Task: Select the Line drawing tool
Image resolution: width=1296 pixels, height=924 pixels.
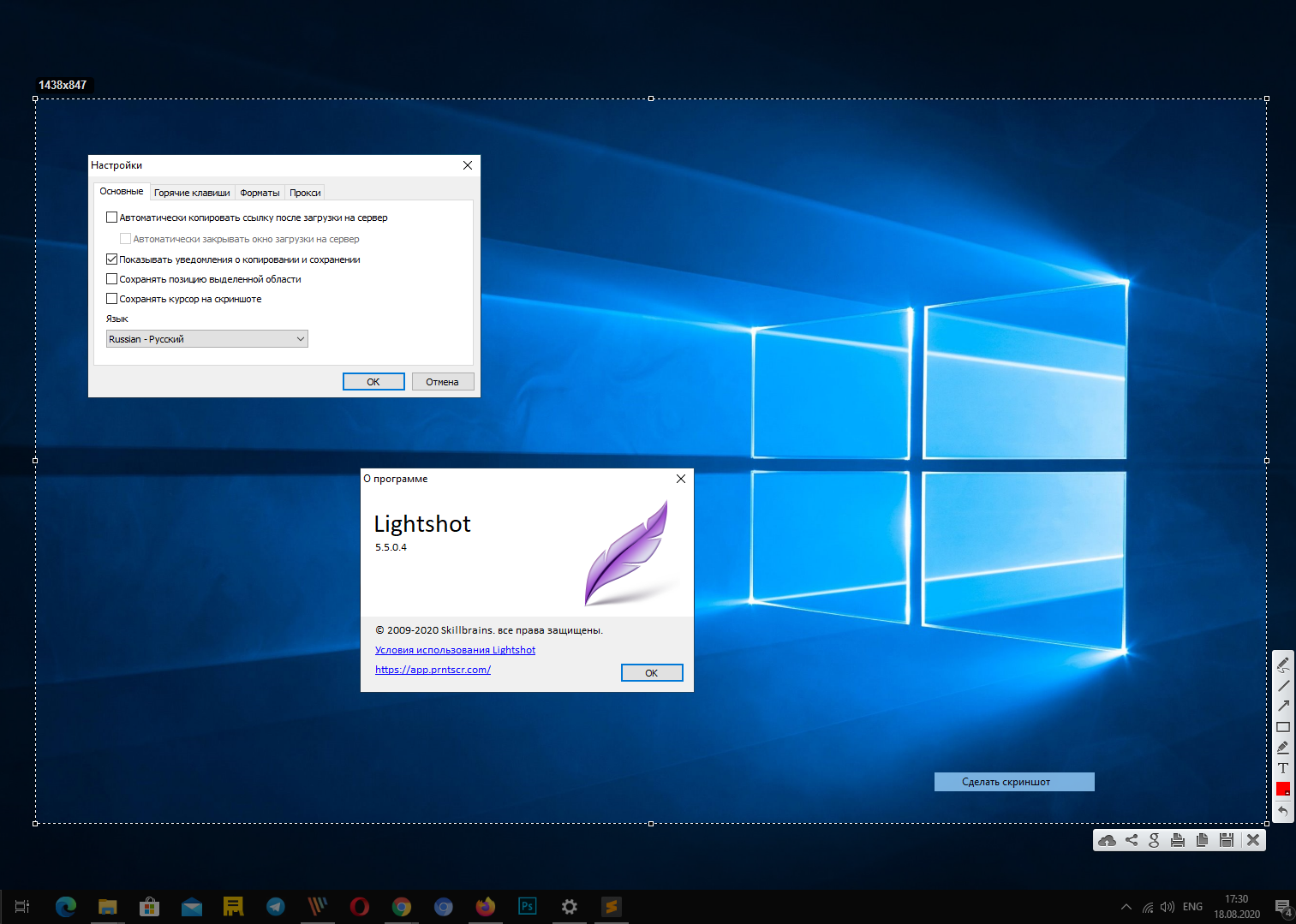Action: (x=1283, y=685)
